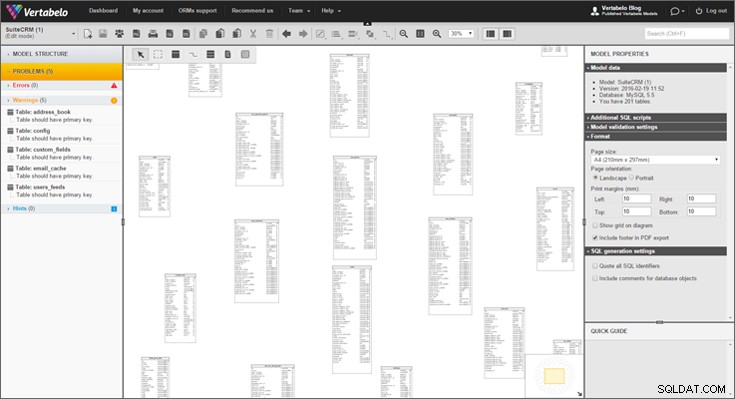Select the add table tool
Viewport: 735px width, 399px height.
click(175, 54)
